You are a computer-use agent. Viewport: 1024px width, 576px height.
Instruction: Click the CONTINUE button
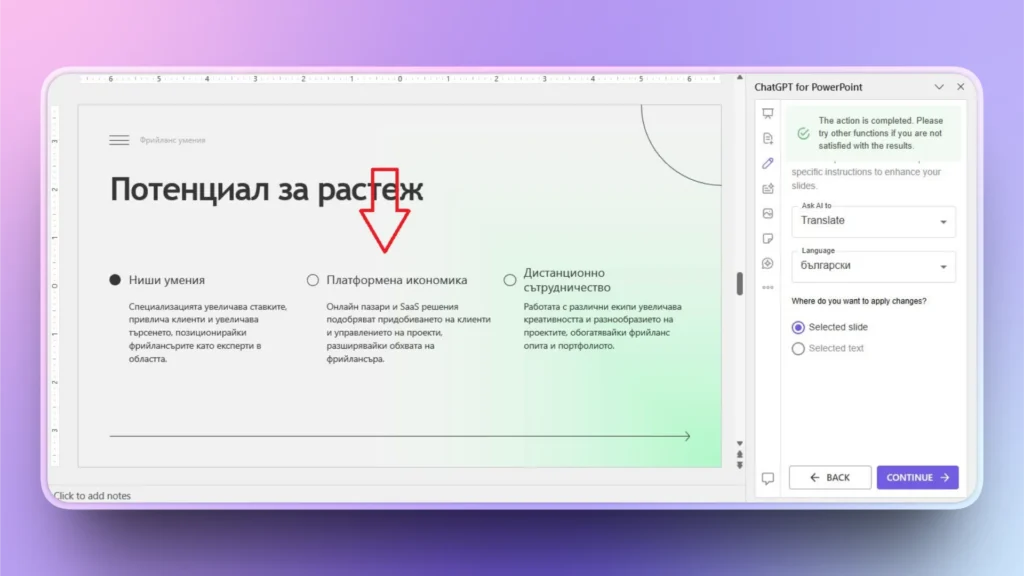(917, 477)
